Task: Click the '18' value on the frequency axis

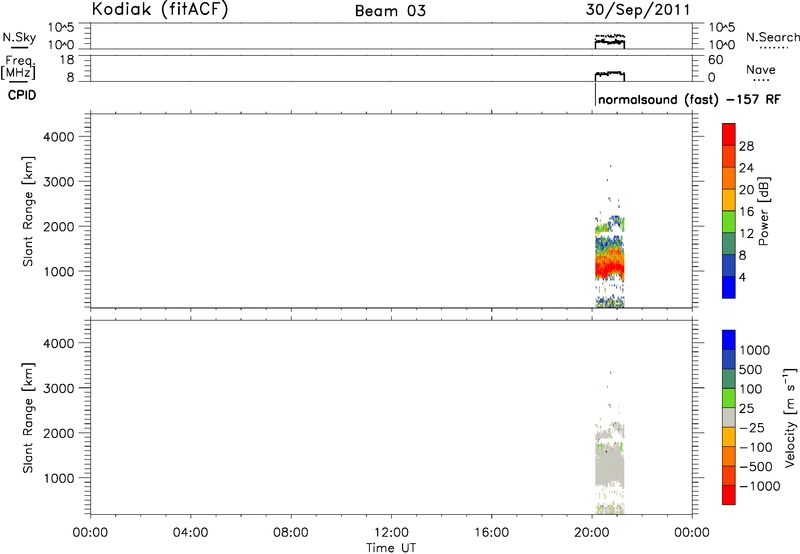Action: tap(67, 60)
